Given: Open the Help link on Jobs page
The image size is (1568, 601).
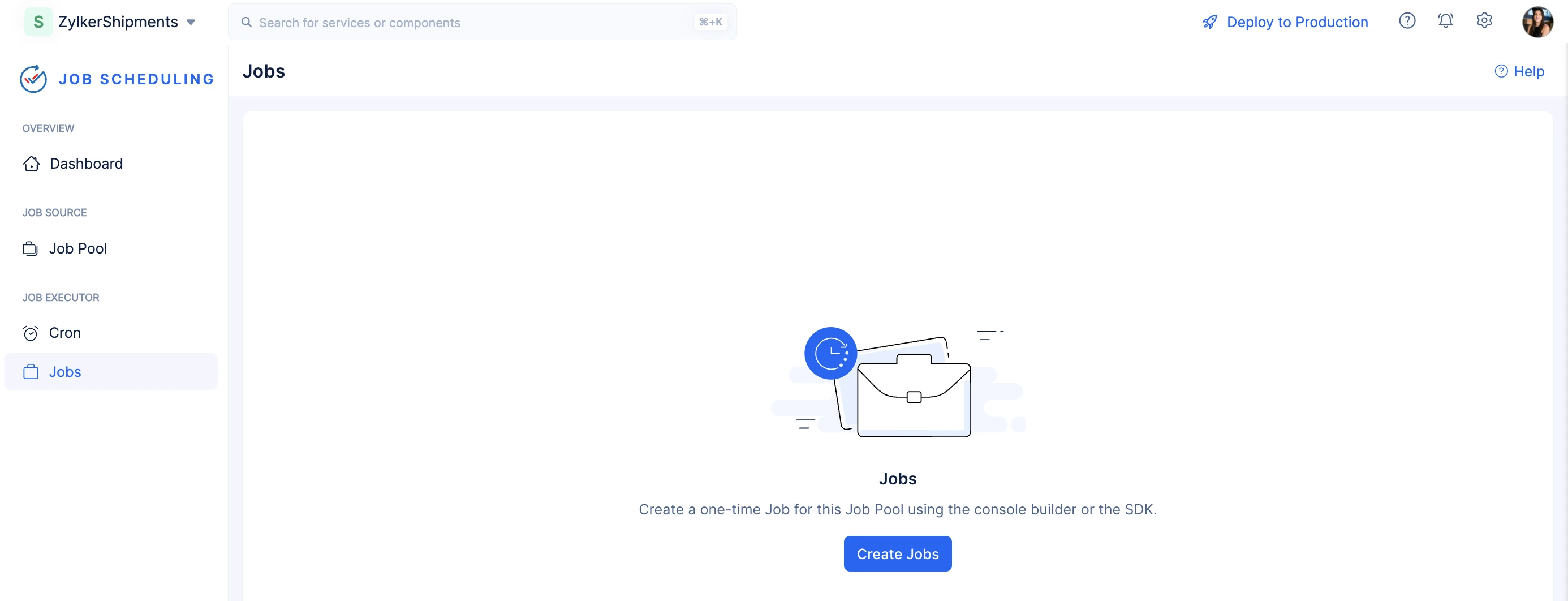Looking at the screenshot, I should 1519,71.
